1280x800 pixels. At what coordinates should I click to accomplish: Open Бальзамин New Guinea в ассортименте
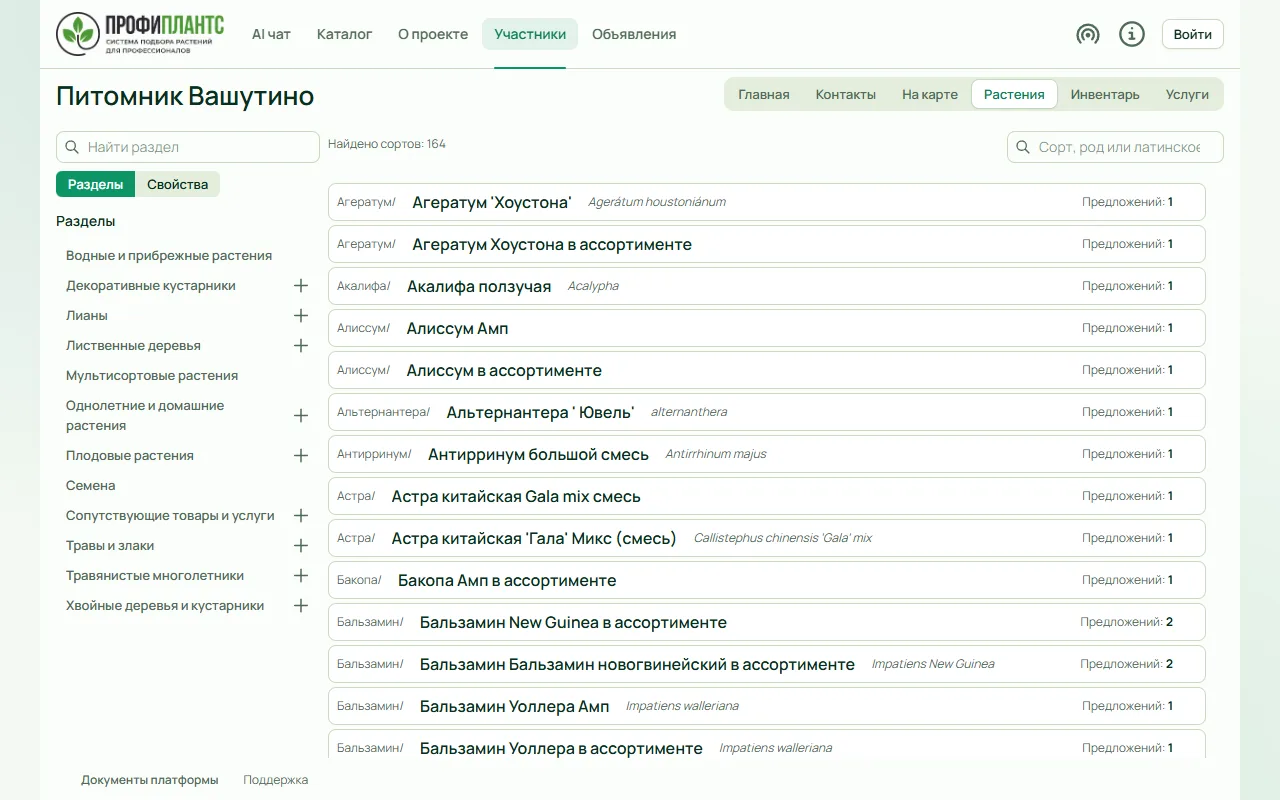(767, 622)
